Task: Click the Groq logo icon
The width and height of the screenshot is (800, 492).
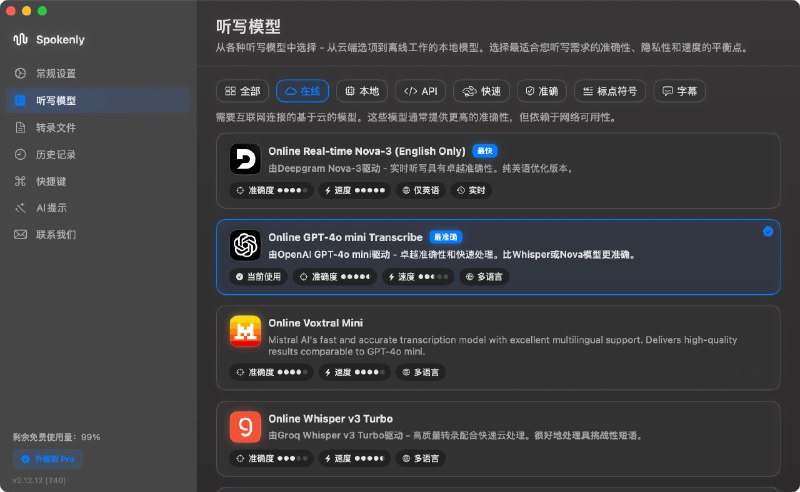Action: pos(245,427)
